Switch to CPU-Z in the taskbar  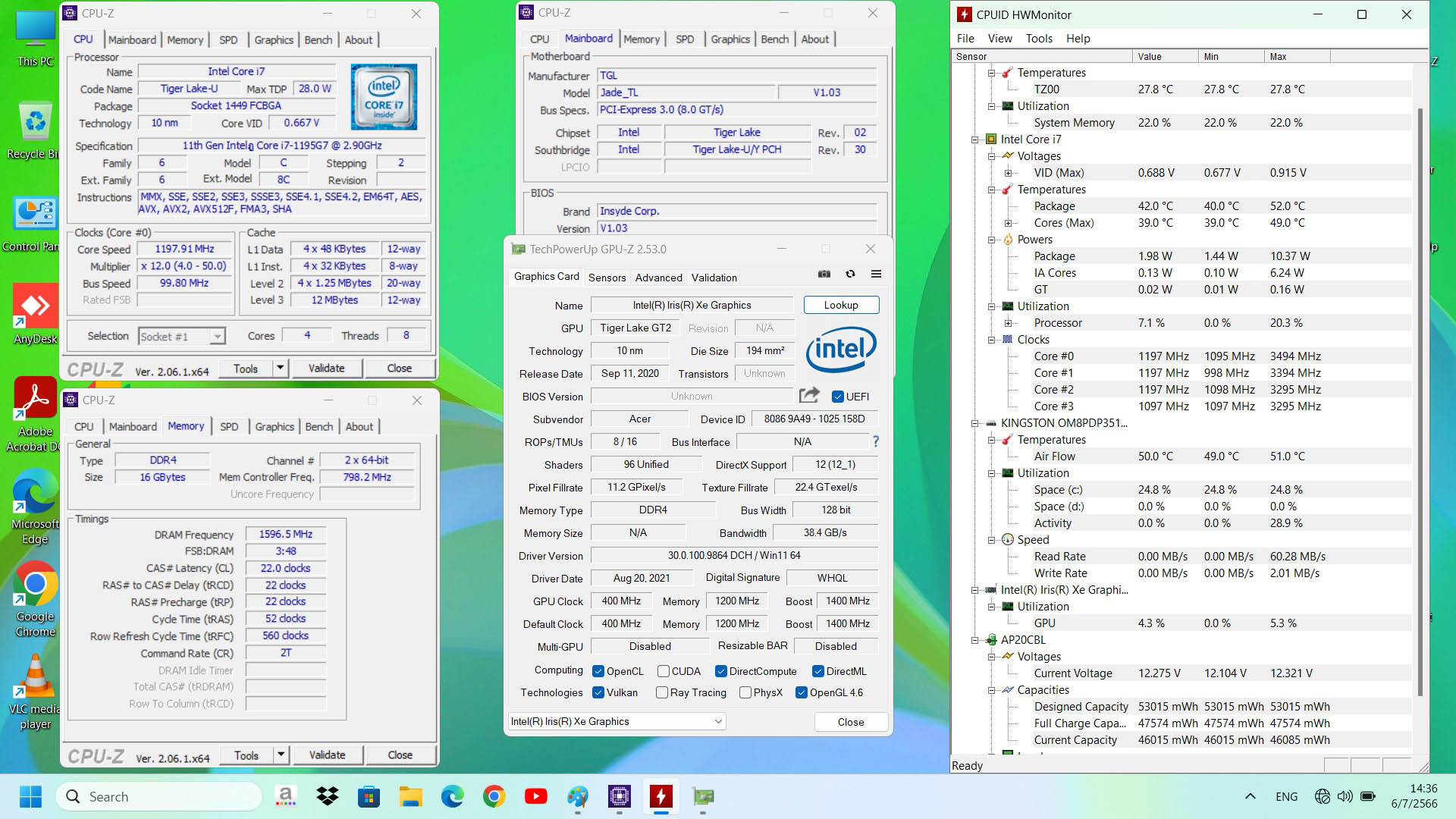pos(619,796)
